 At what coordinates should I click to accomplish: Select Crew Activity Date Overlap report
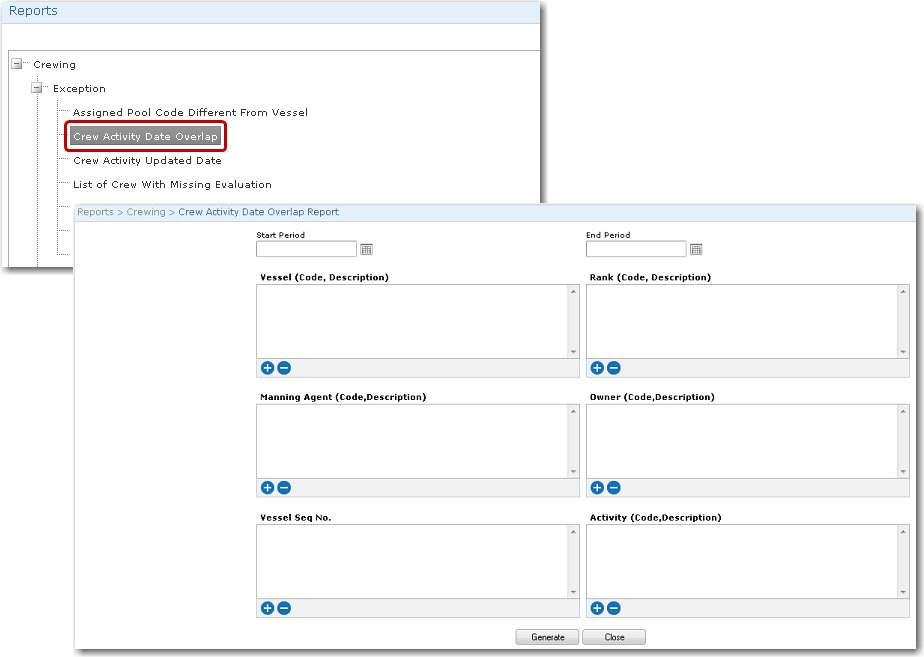145,136
